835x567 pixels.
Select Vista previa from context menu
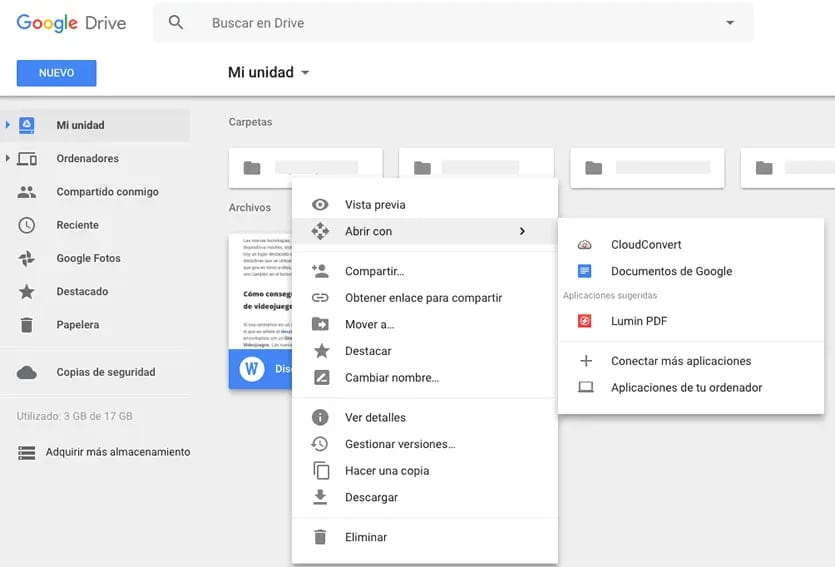[x=425, y=204]
